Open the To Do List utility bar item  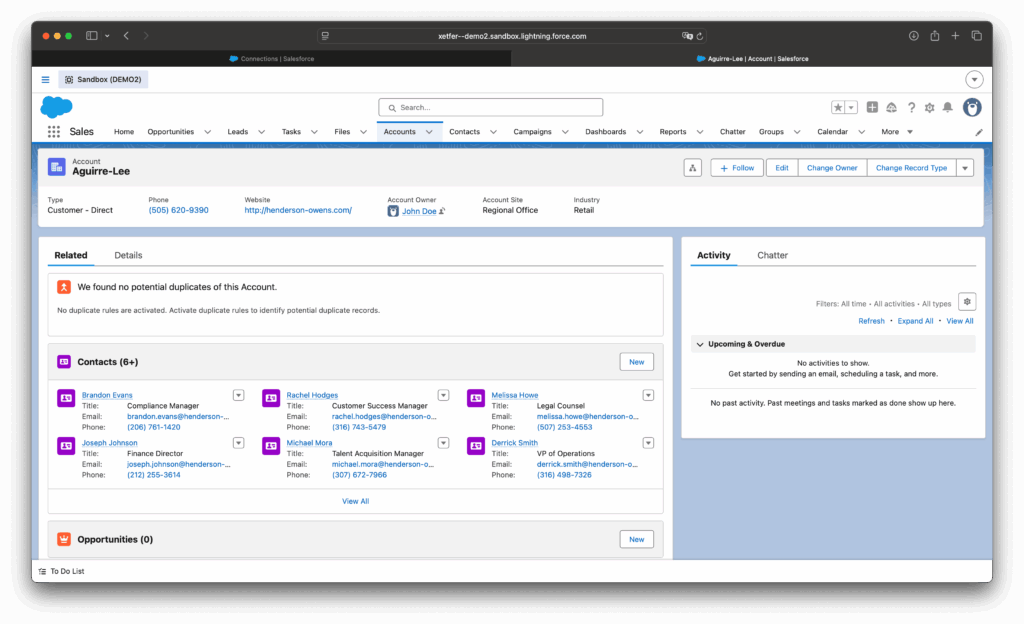tap(61, 572)
